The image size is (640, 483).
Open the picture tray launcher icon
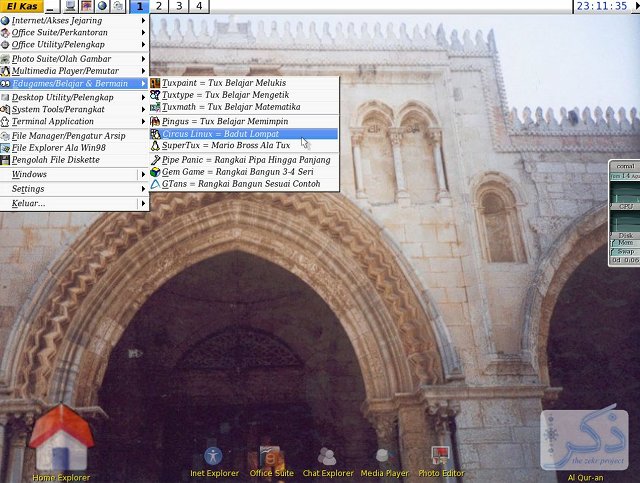point(86,6)
